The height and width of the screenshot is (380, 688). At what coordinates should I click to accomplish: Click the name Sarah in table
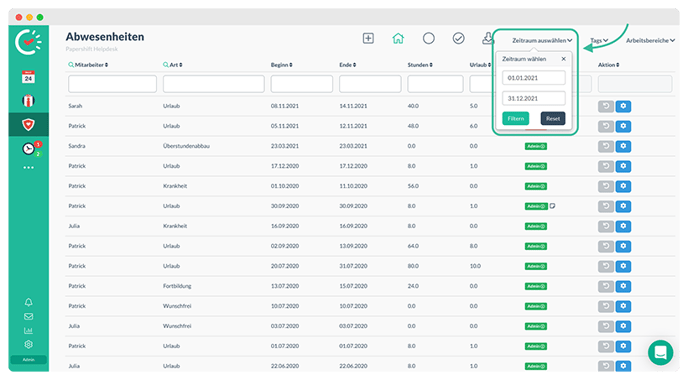tap(75, 106)
